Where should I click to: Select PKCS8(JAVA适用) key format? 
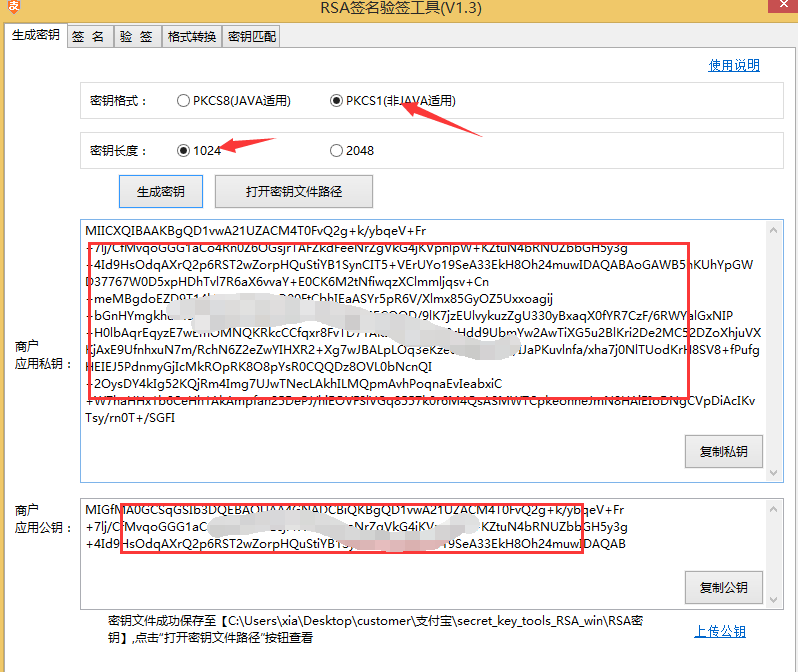pyautogui.click(x=183, y=101)
